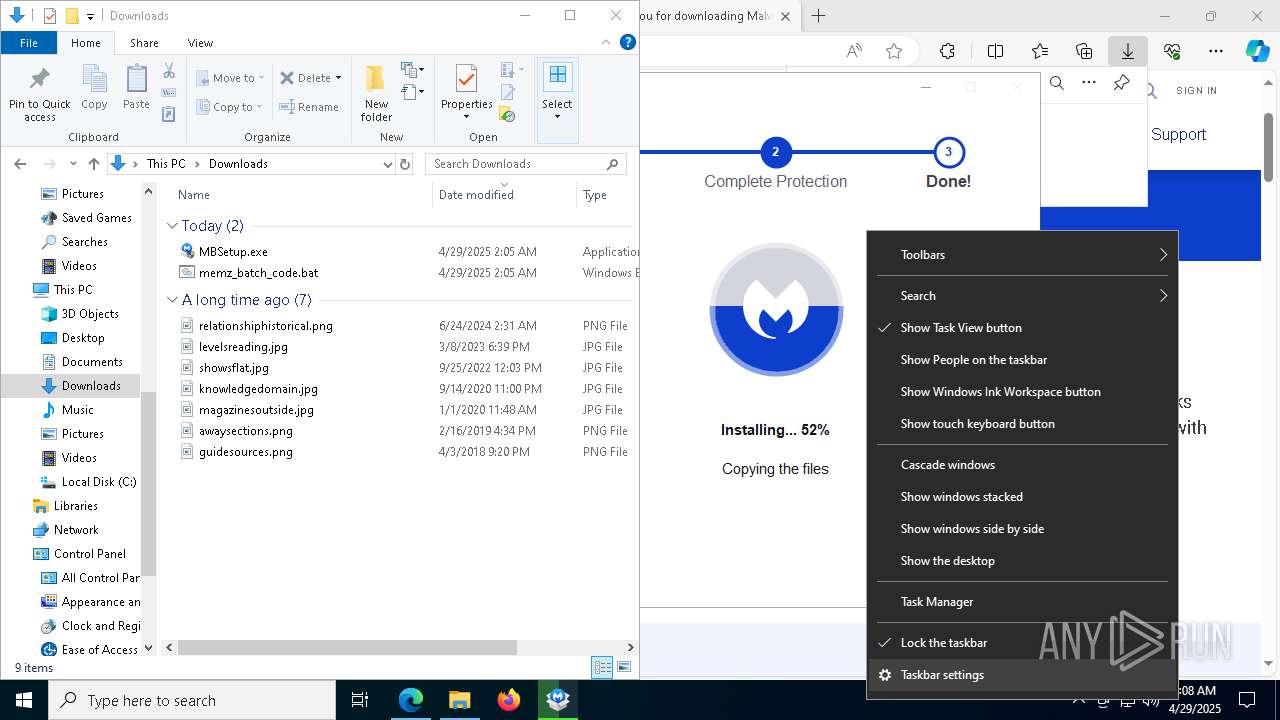This screenshot has height=720, width=1280.
Task: Switch to details view in Explorer
Action: click(x=602, y=667)
